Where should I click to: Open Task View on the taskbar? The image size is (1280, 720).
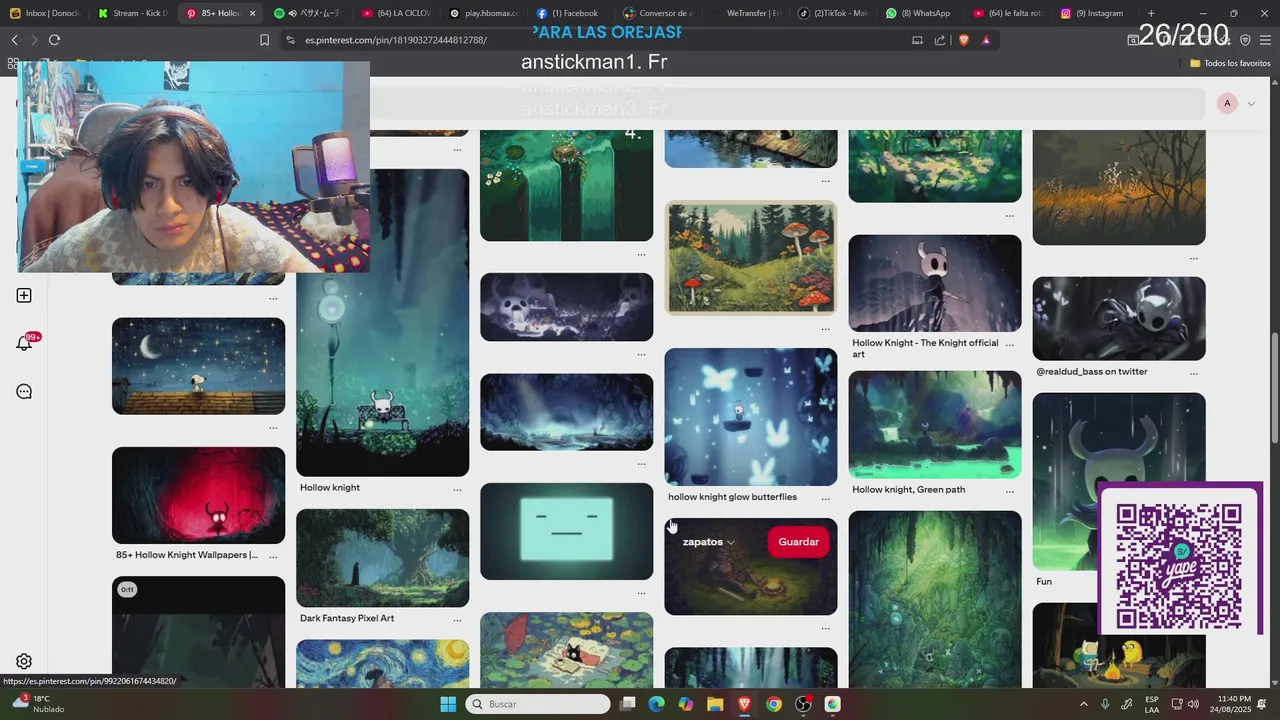627,704
